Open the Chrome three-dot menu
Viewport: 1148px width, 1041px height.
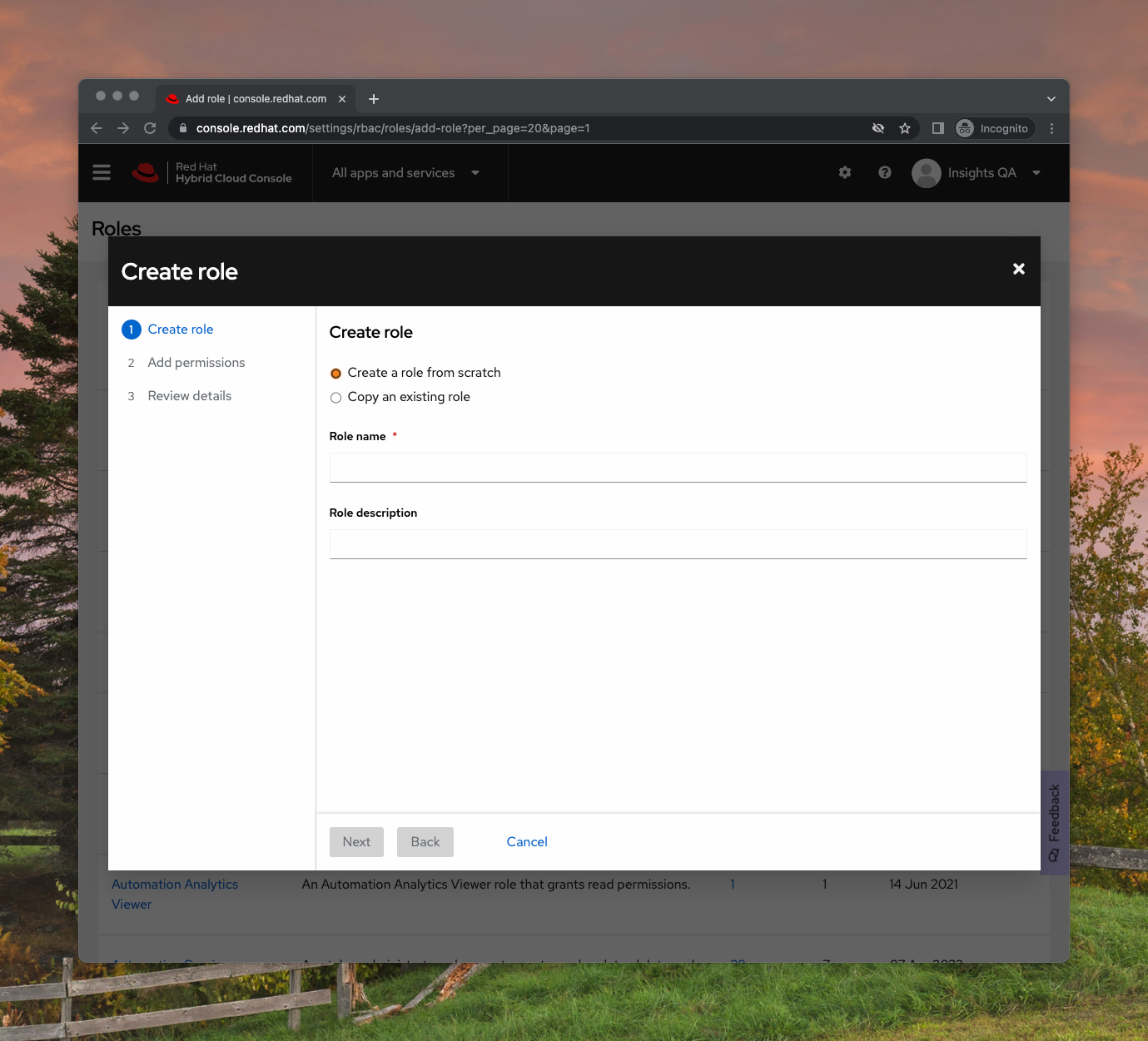click(1052, 128)
